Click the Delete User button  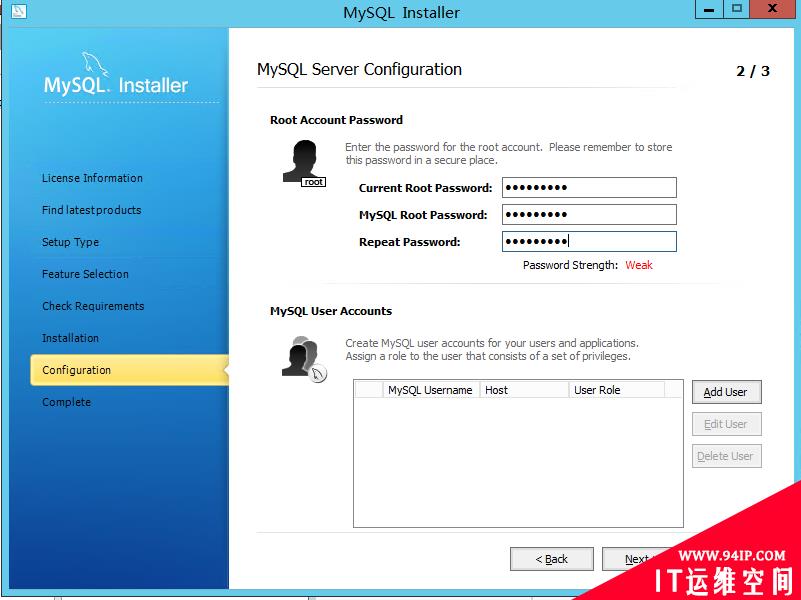(726, 456)
